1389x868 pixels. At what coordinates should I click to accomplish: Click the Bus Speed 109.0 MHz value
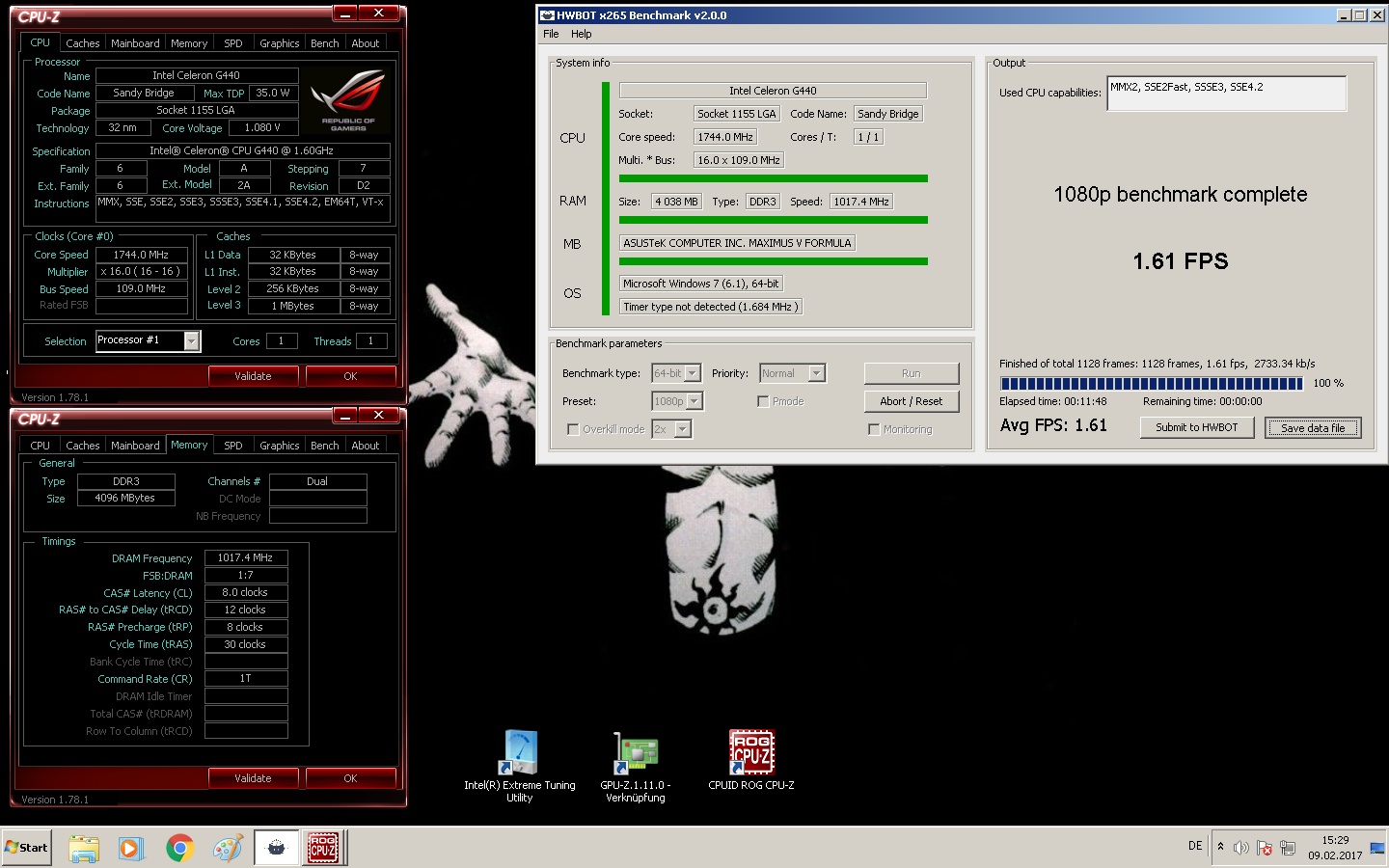(142, 288)
